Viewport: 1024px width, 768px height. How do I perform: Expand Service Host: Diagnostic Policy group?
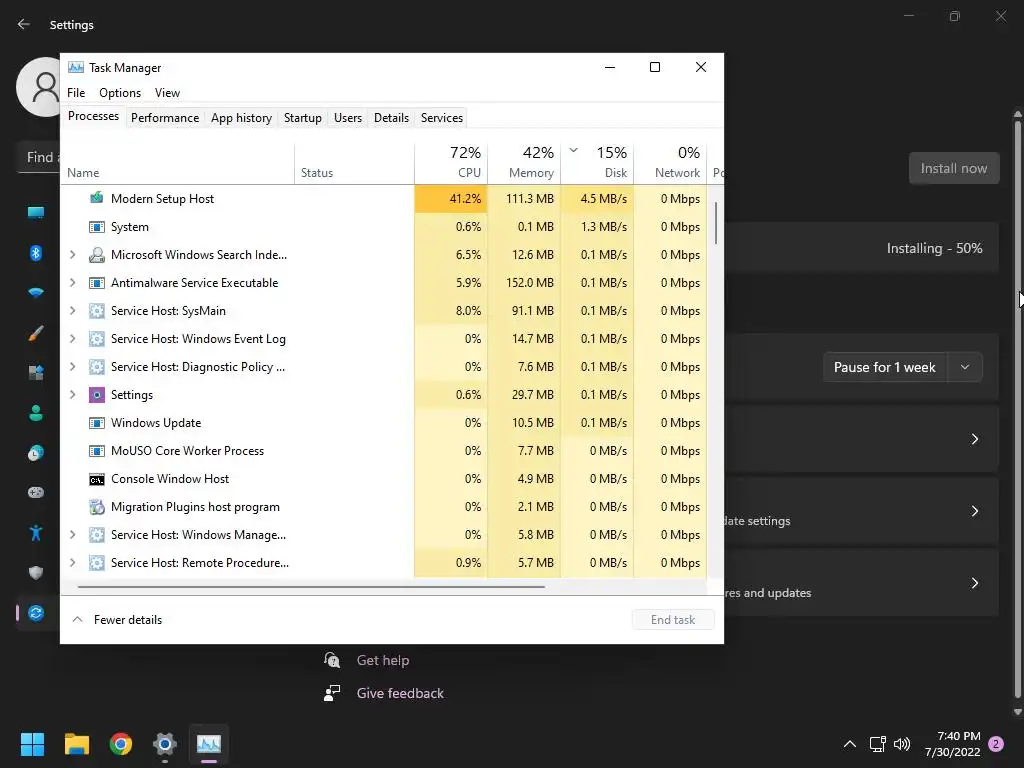point(72,367)
